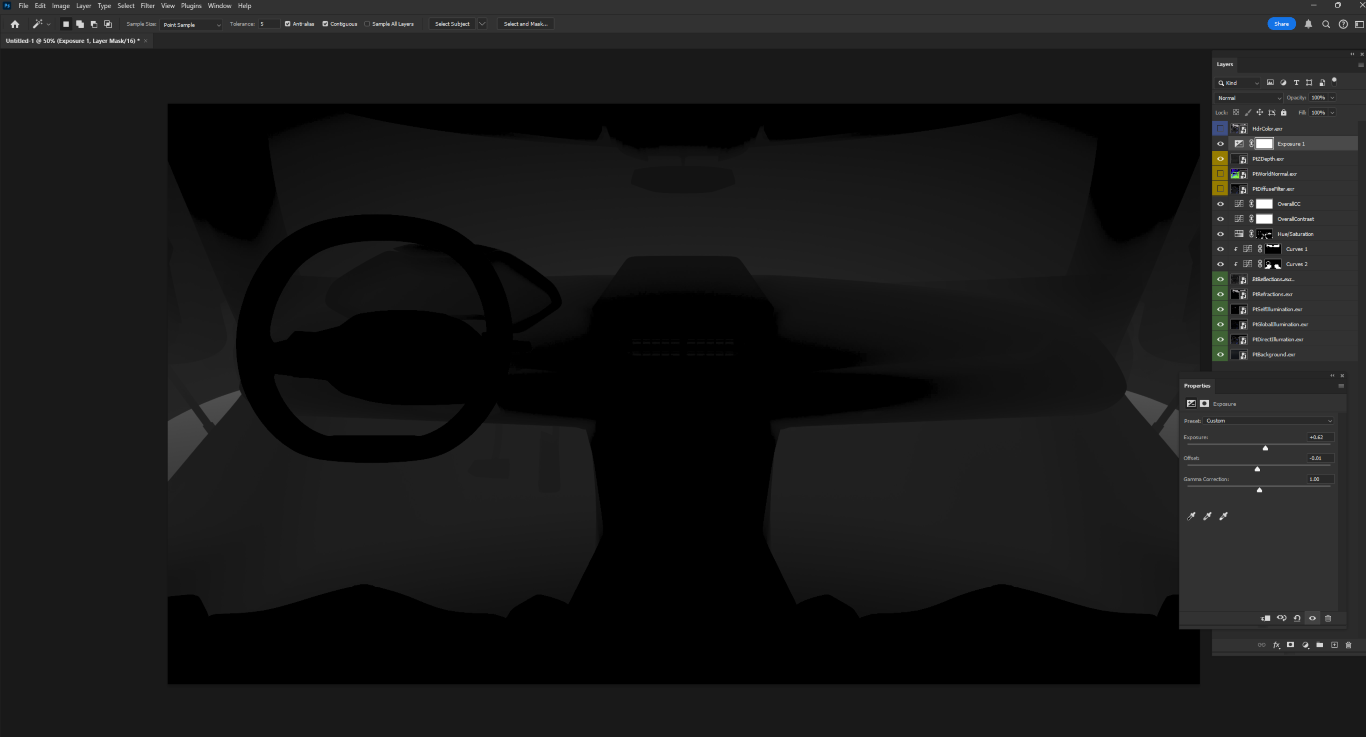Click the Home icon in options bar

[15, 24]
